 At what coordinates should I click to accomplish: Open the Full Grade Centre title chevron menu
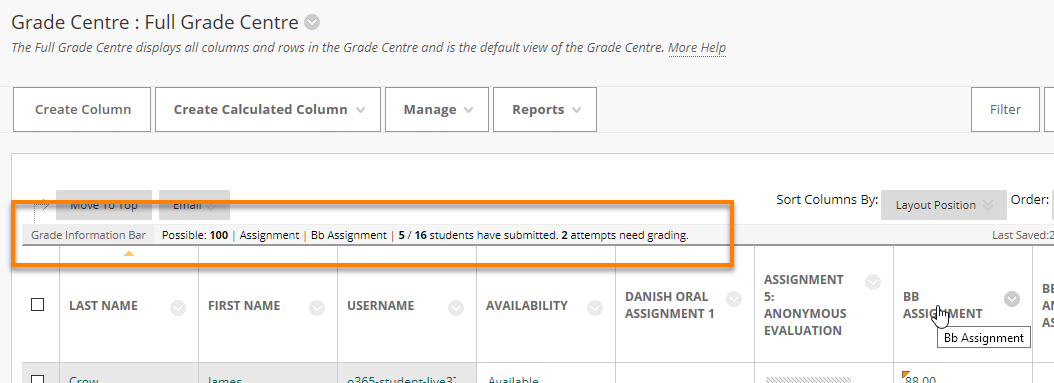click(x=312, y=23)
